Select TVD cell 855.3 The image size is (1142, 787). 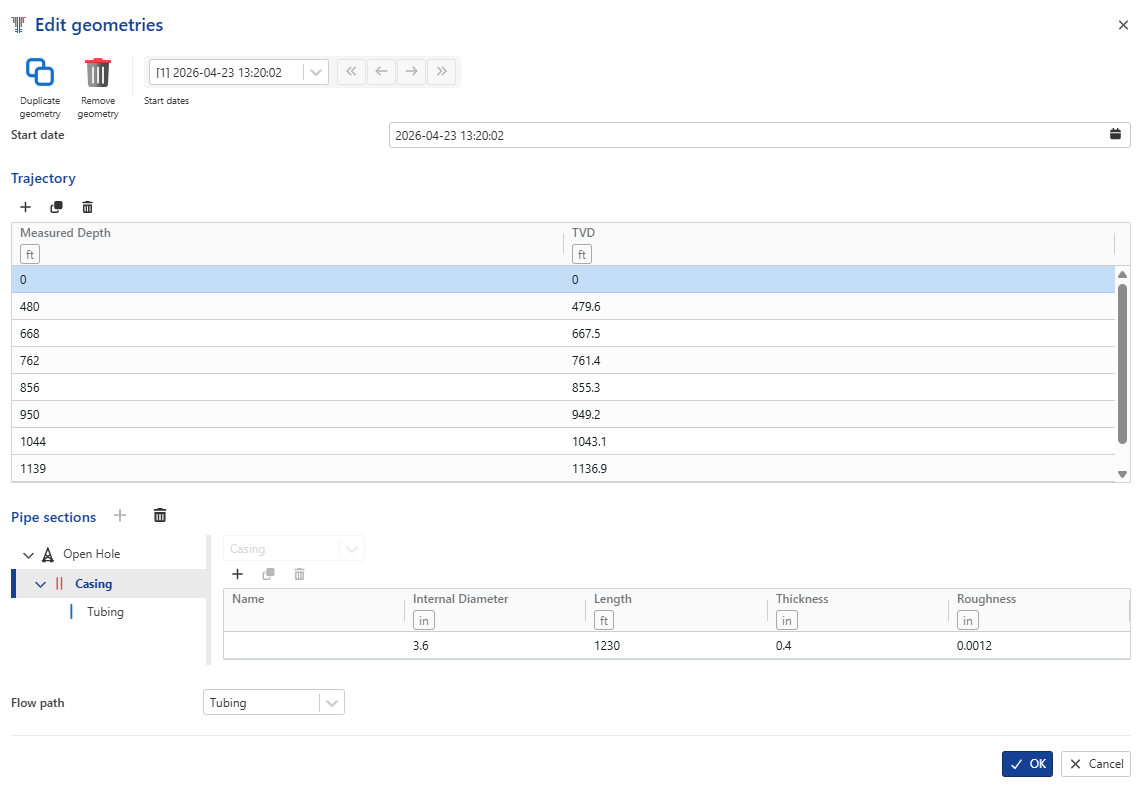coord(839,387)
